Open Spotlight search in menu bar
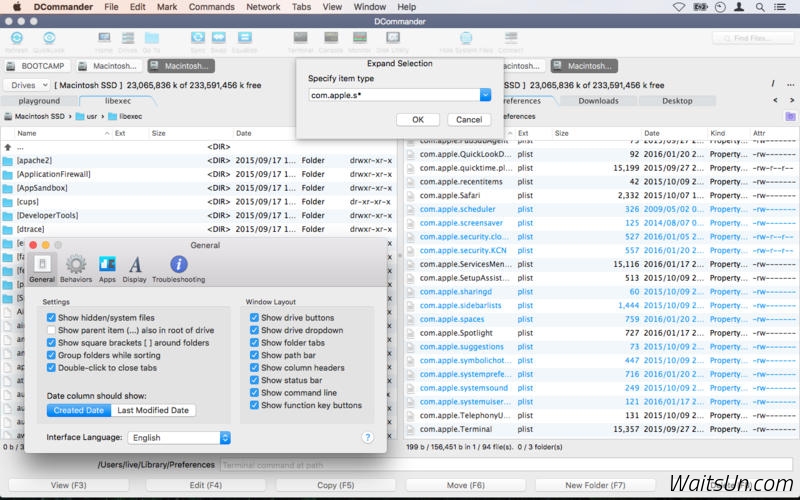Screen dimensions: 800x500 tap(760, 7)
